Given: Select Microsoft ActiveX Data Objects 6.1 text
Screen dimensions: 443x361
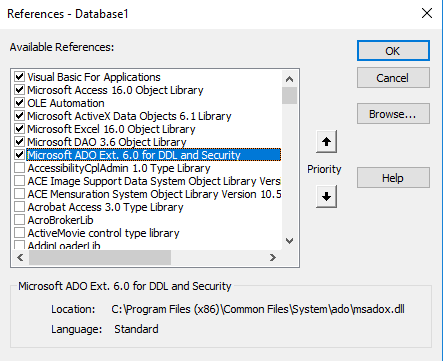Looking at the screenshot, I should [x=129, y=116].
